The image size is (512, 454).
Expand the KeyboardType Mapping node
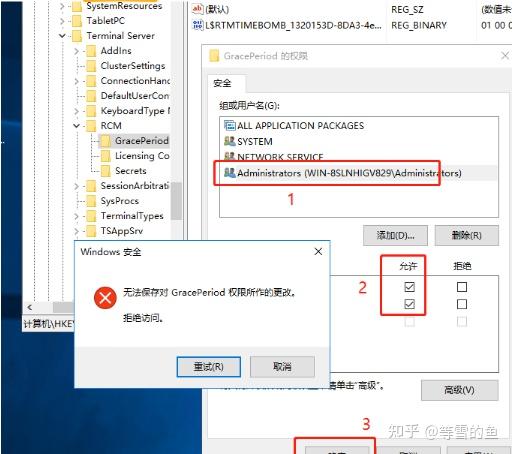point(76,111)
